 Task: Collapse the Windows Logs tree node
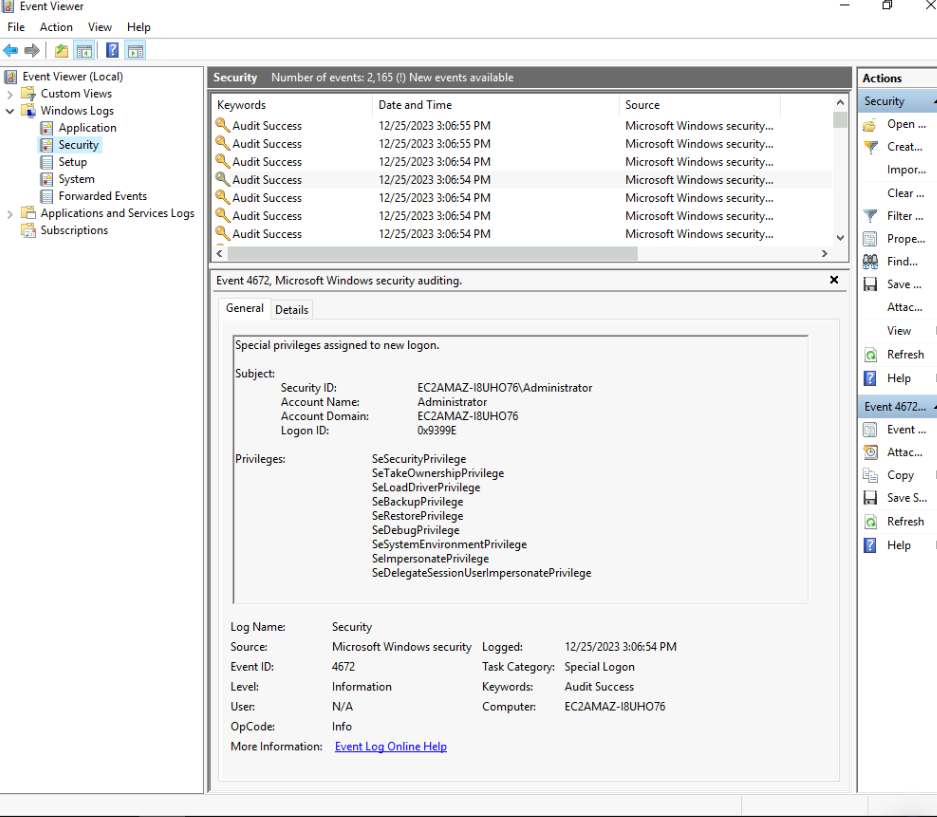point(10,110)
